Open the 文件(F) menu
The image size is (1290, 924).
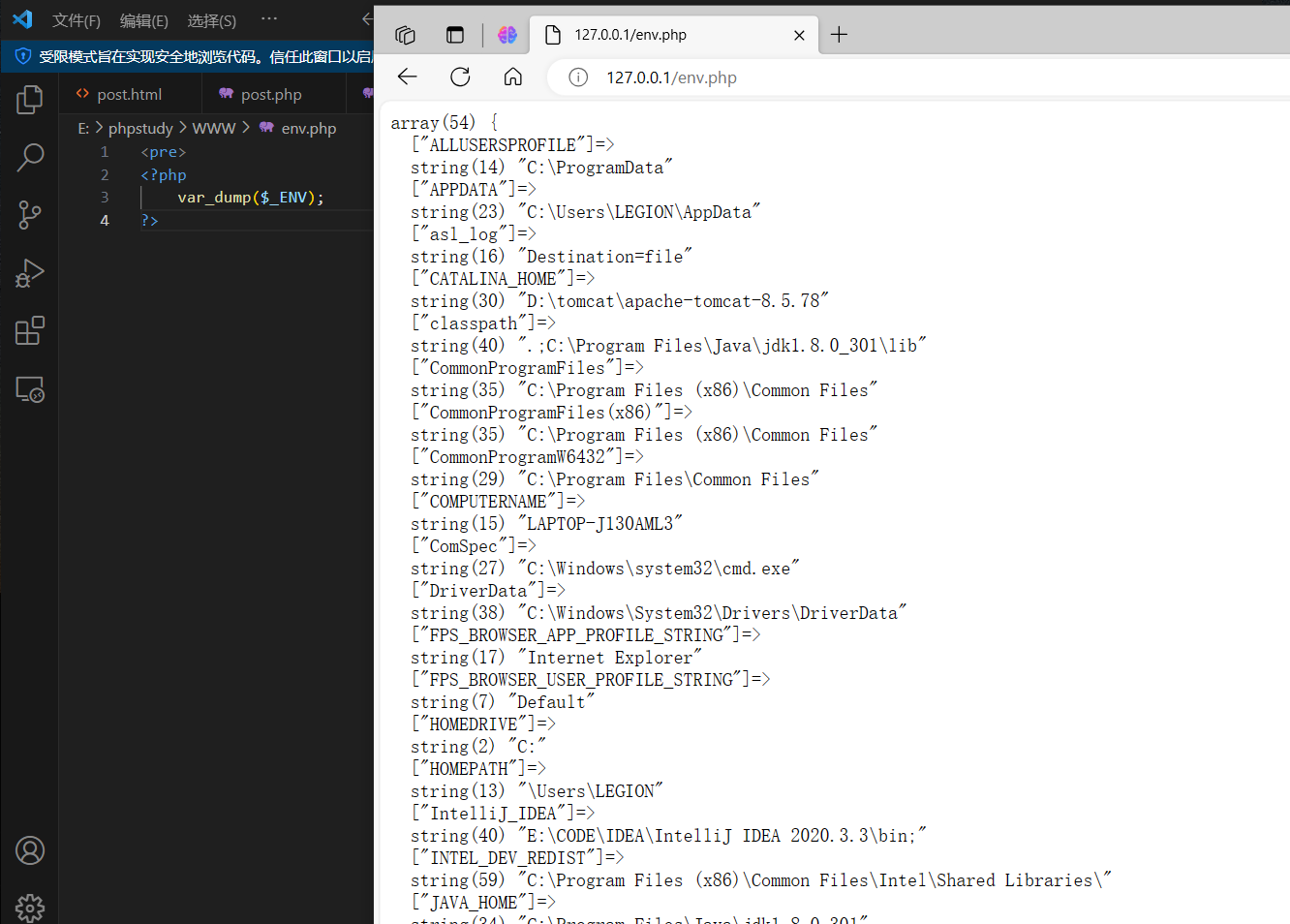tap(77, 20)
